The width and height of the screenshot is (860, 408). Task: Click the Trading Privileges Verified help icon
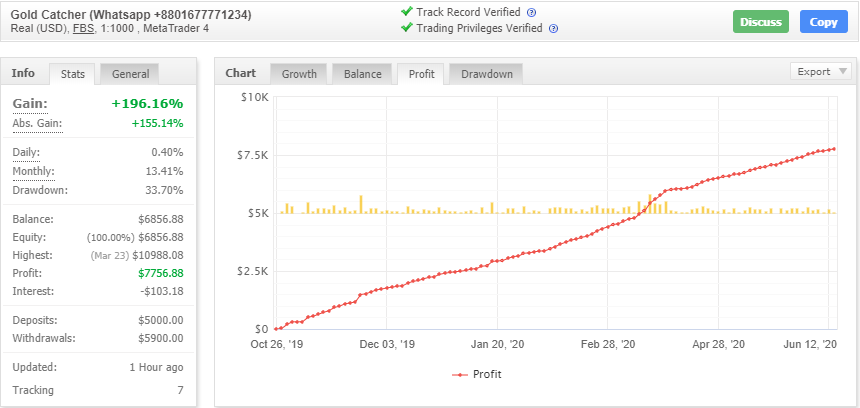coord(553,29)
